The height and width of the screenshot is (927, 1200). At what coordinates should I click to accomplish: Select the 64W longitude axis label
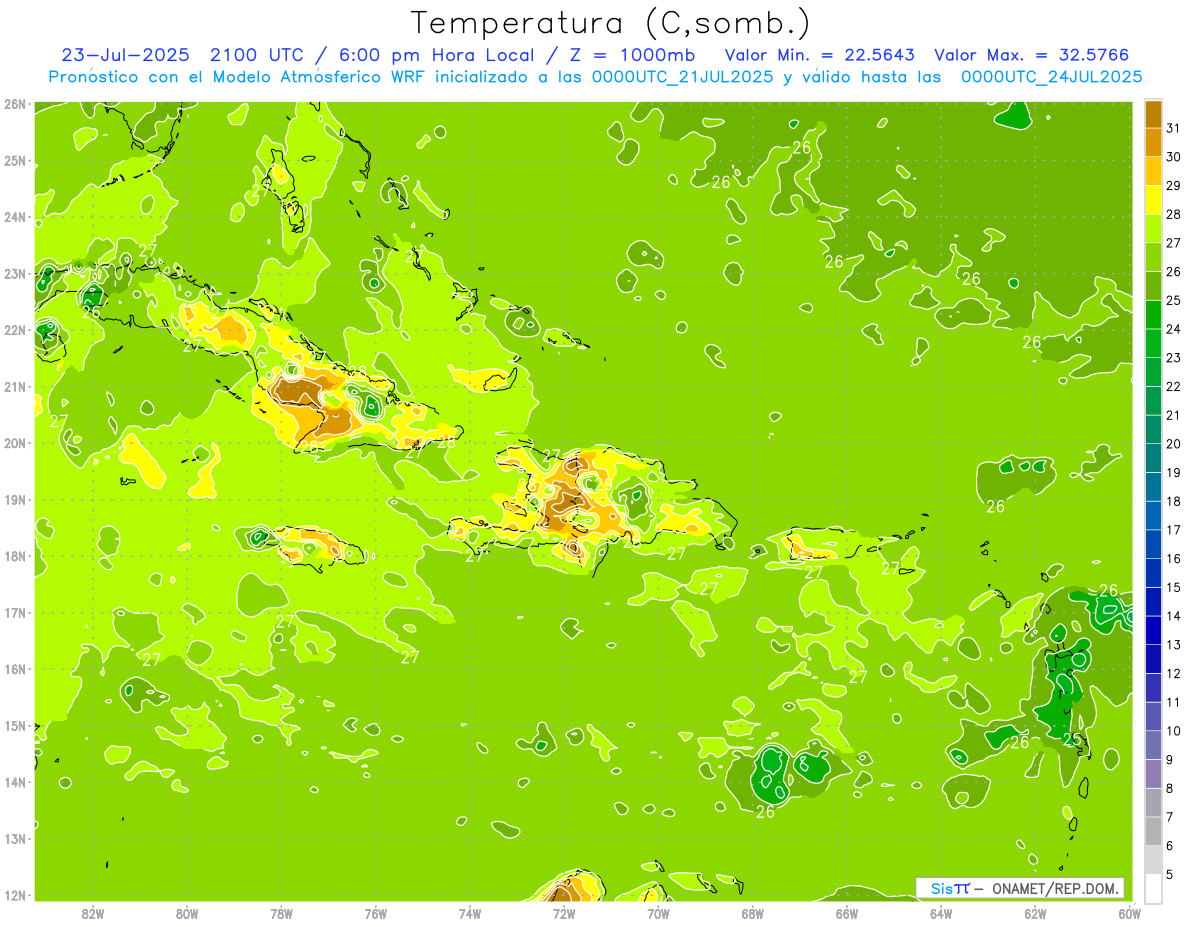coord(941,913)
